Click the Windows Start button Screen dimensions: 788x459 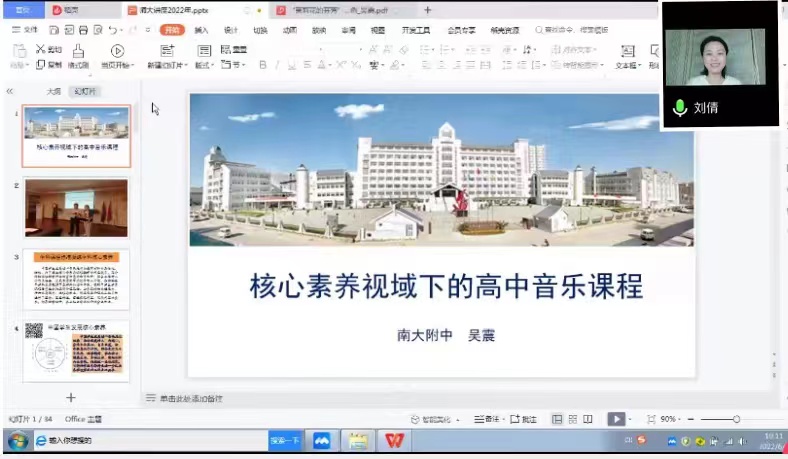[x=17, y=440]
